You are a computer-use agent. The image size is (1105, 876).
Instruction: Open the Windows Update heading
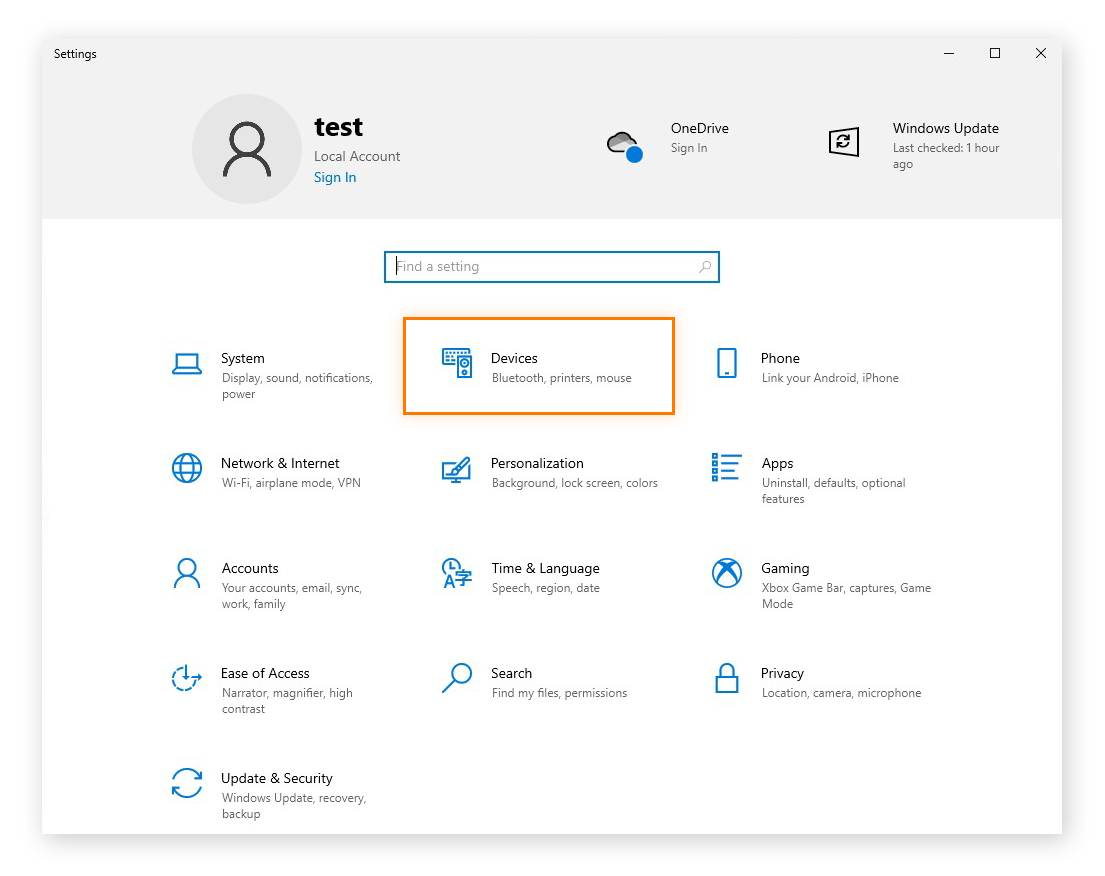[945, 128]
